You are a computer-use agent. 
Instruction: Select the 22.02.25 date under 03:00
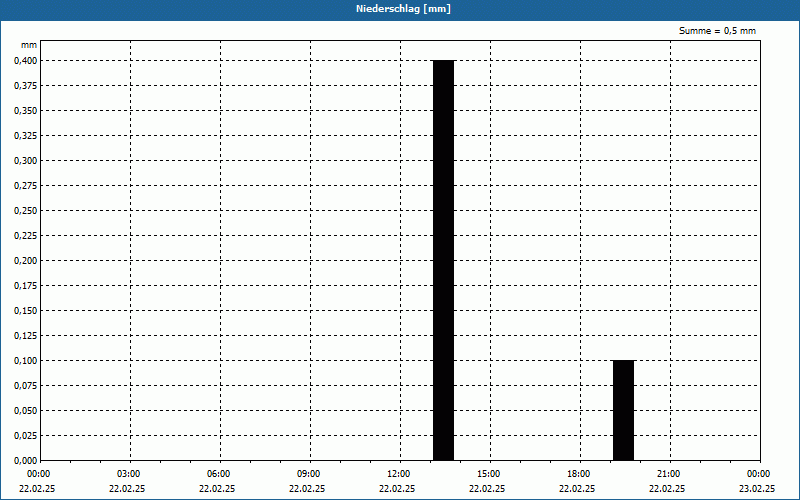(x=127, y=489)
